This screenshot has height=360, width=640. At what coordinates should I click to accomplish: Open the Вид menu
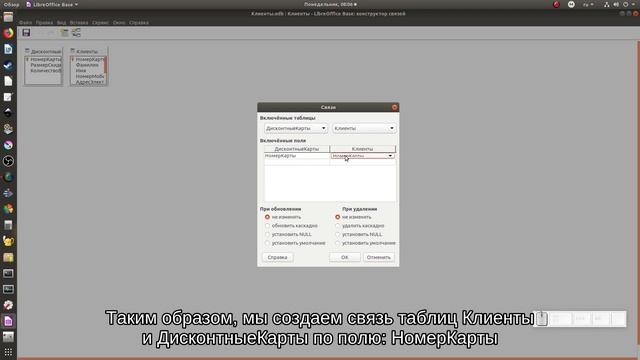(x=62, y=23)
